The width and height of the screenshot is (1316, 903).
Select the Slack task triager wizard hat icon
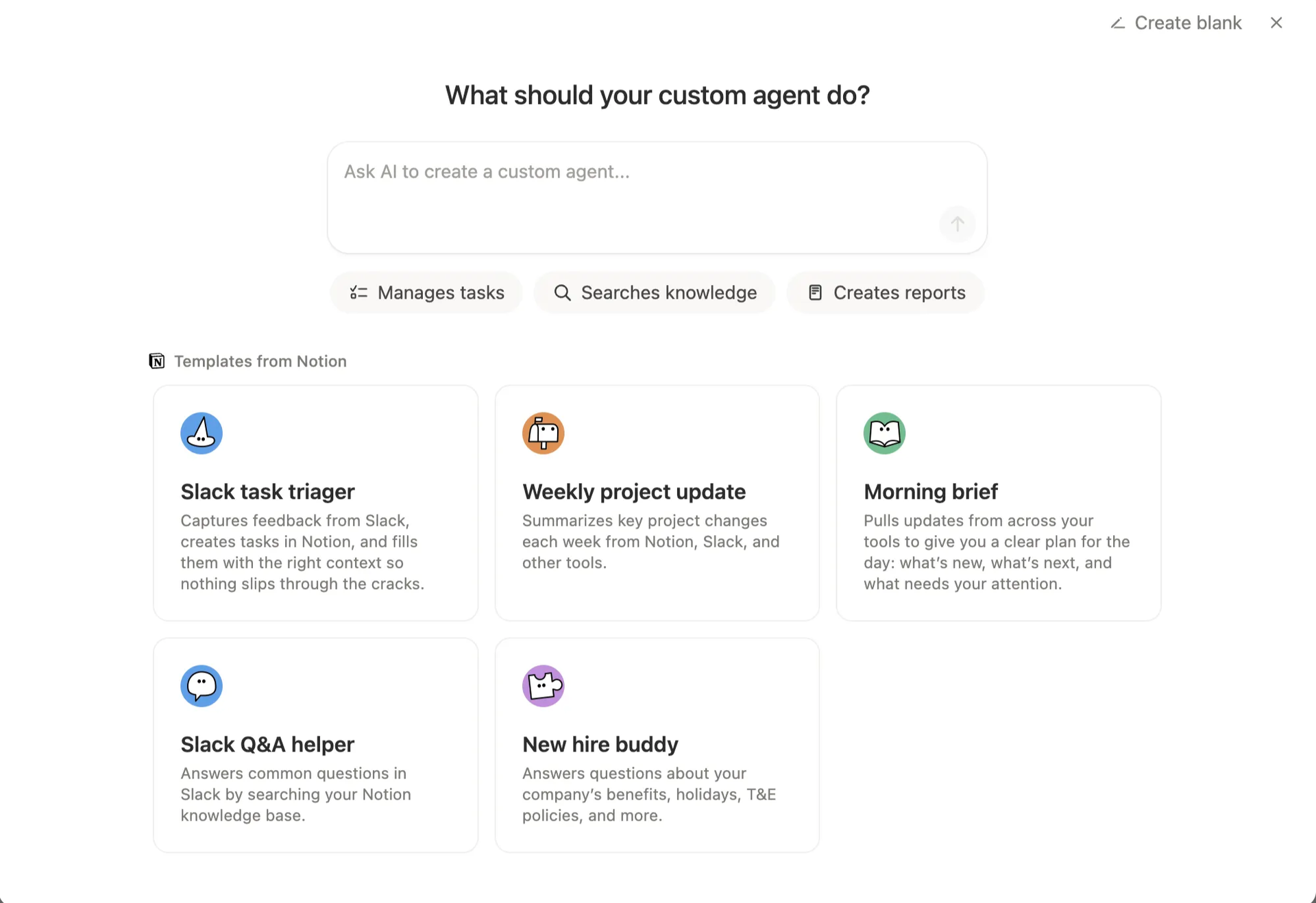click(201, 433)
